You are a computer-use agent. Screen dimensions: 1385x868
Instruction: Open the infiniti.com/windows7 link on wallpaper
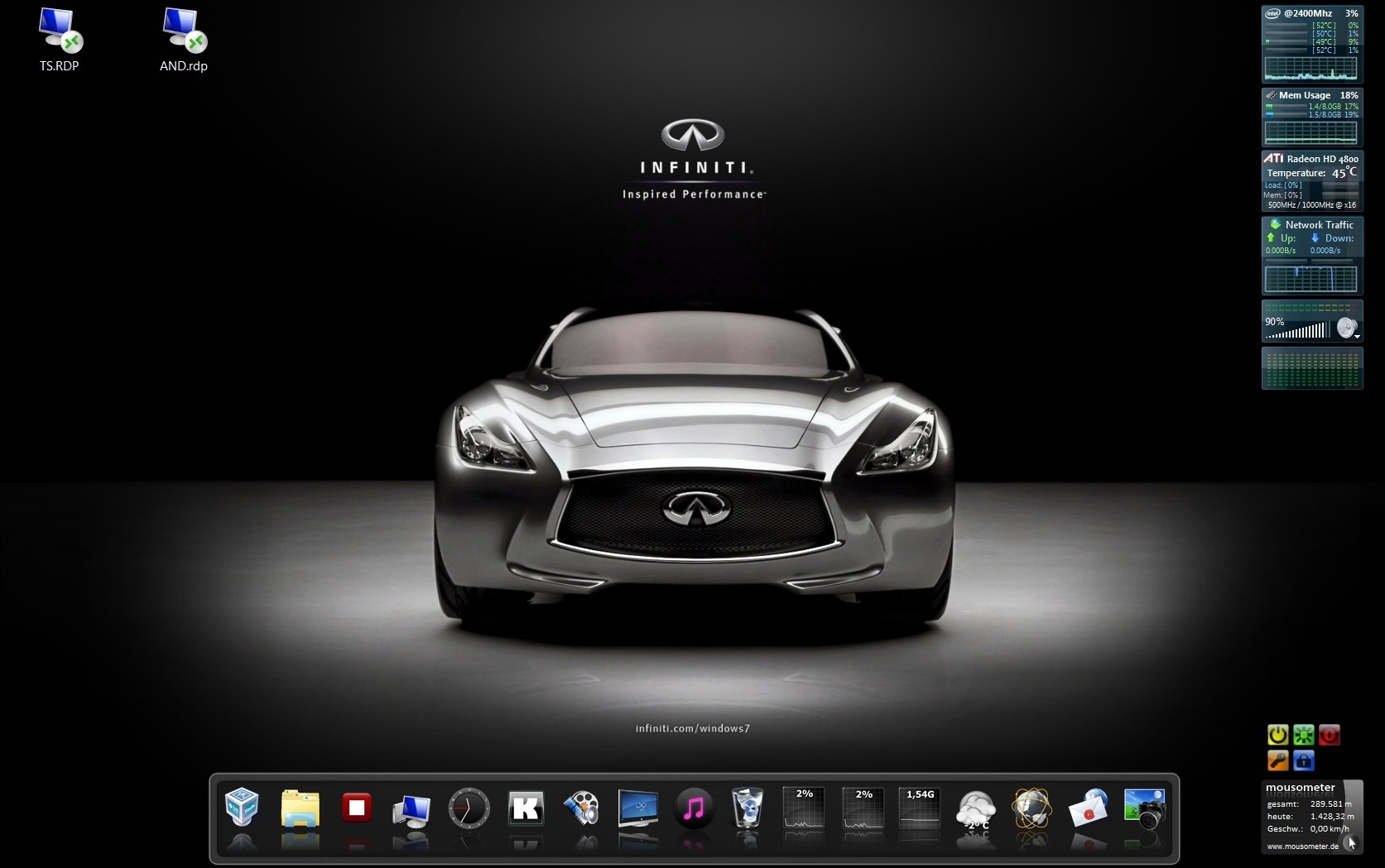pos(693,729)
